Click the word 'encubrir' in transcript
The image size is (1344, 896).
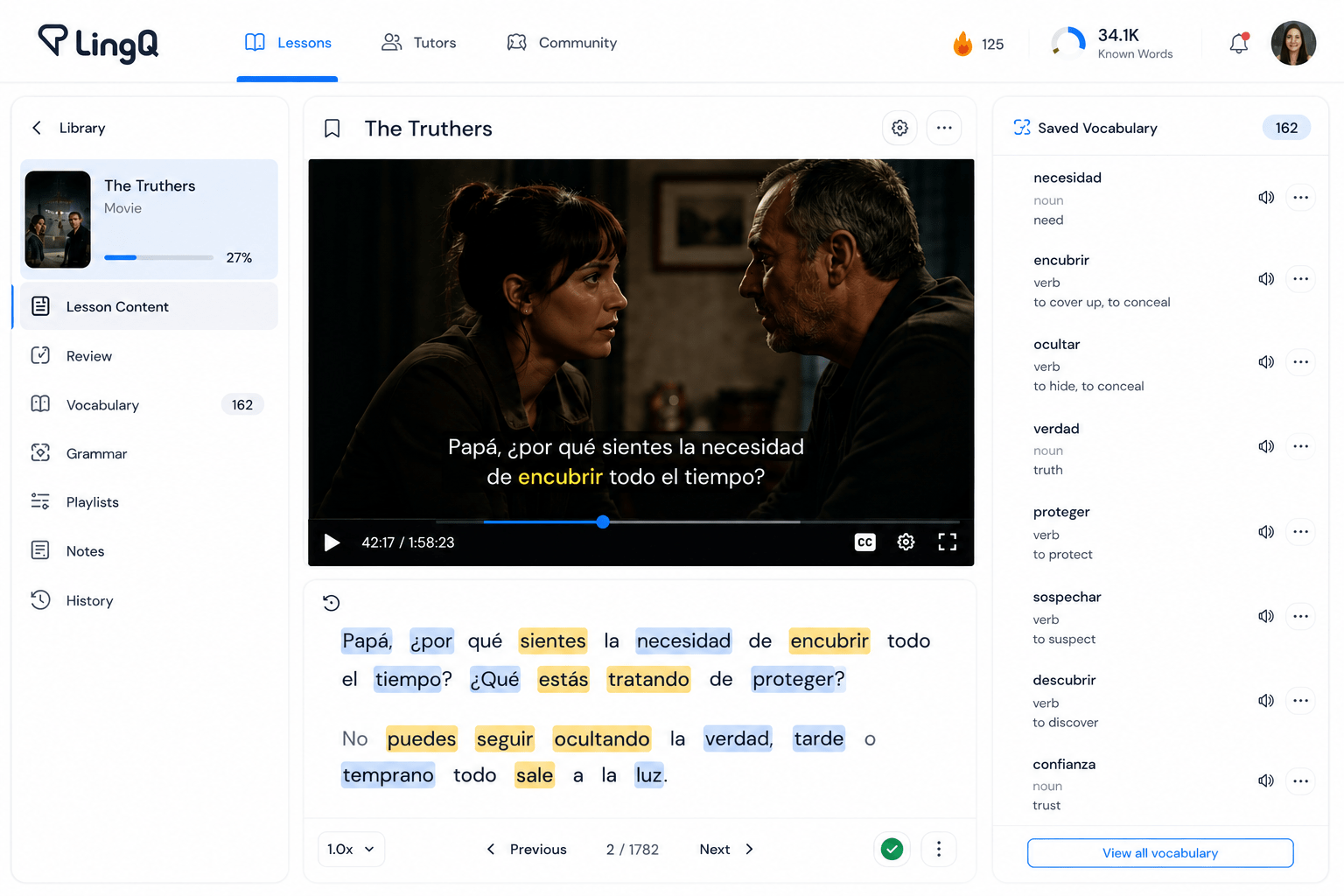click(829, 641)
